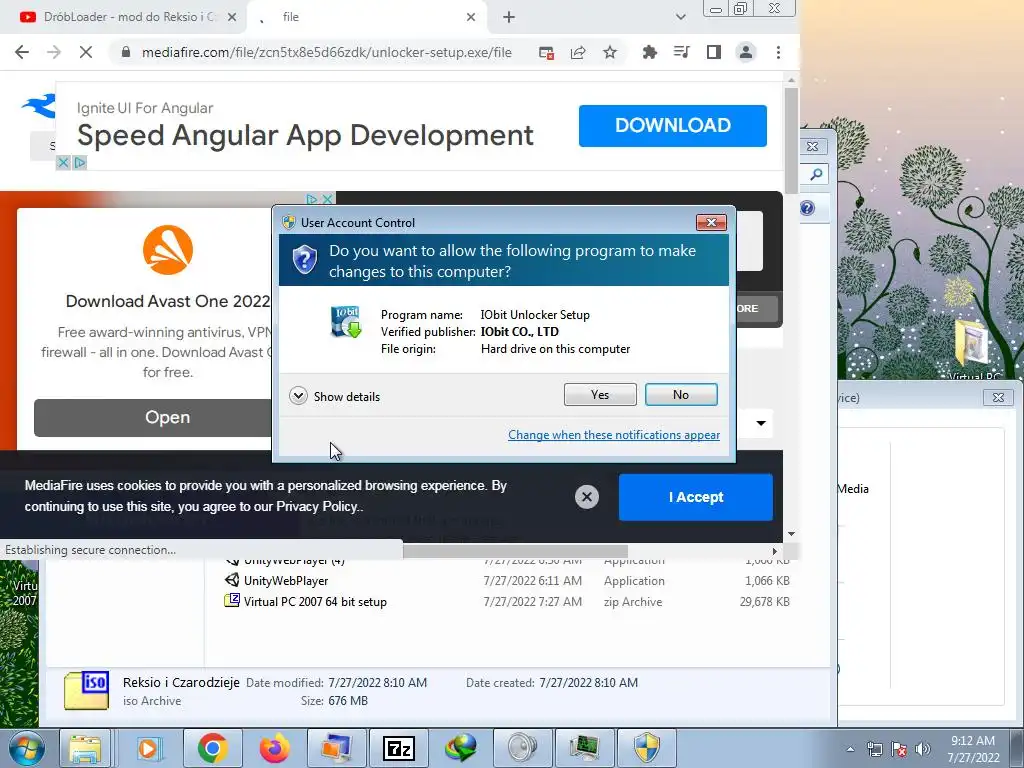Image resolution: width=1024 pixels, height=768 pixels.
Task: Click the DOWNLOAD button in the Angular ad
Action: pyautogui.click(x=673, y=125)
